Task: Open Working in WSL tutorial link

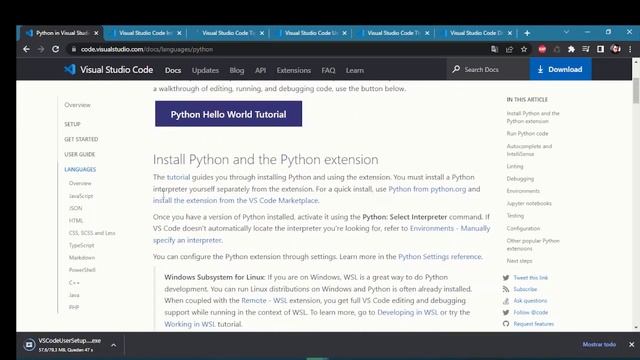Action: 190,324
